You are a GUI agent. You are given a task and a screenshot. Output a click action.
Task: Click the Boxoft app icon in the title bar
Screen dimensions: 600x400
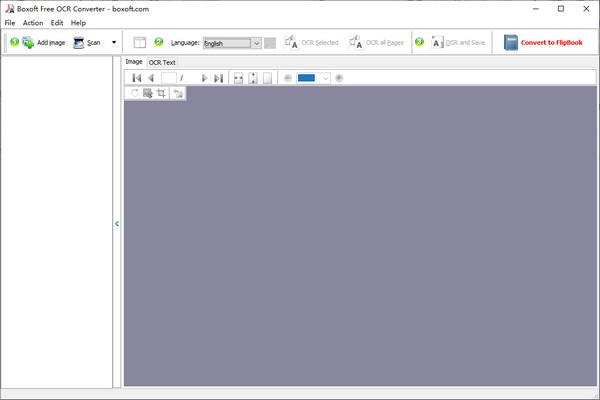tap(9, 8)
